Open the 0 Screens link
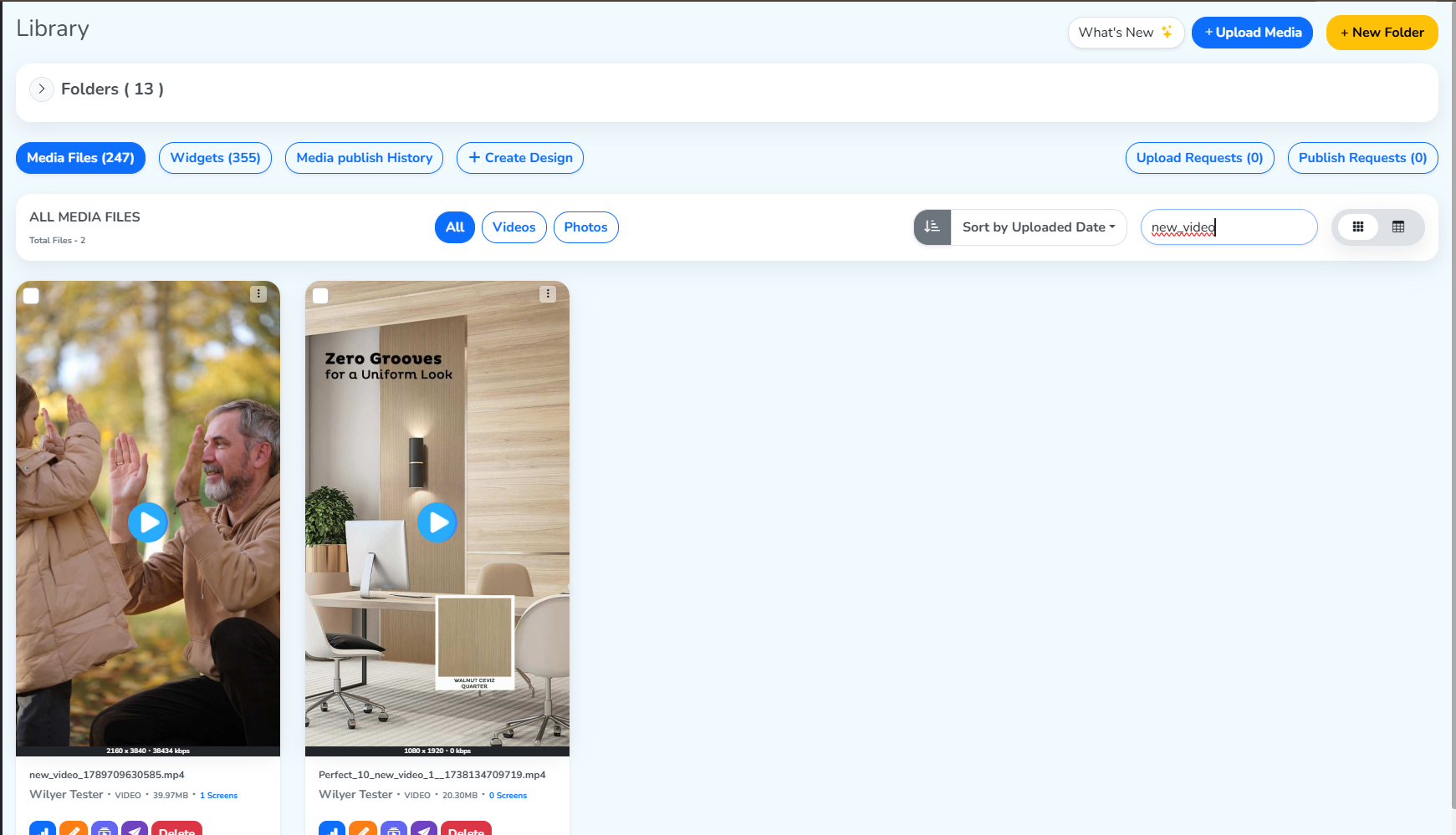The height and width of the screenshot is (835, 1456). (x=508, y=796)
